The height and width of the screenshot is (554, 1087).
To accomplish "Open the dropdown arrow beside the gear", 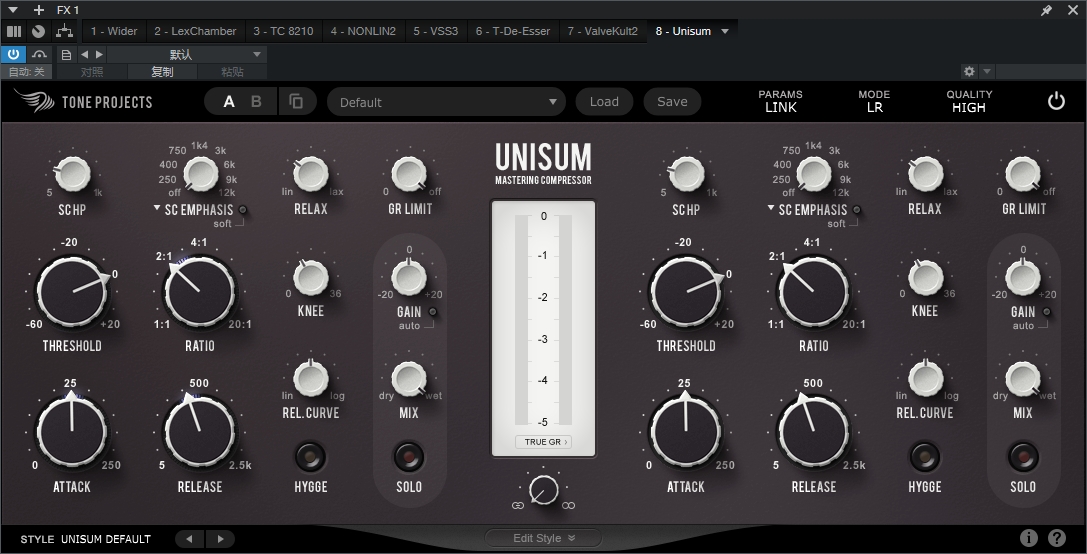I will coord(986,71).
